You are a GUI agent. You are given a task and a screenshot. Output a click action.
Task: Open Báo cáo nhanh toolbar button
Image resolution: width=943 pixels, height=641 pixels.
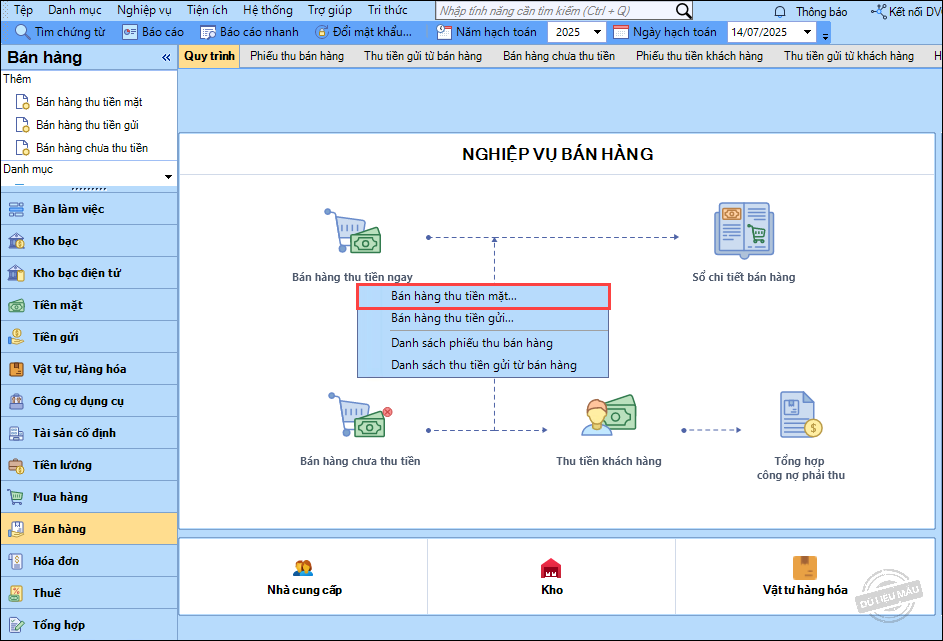pyautogui.click(x=249, y=32)
